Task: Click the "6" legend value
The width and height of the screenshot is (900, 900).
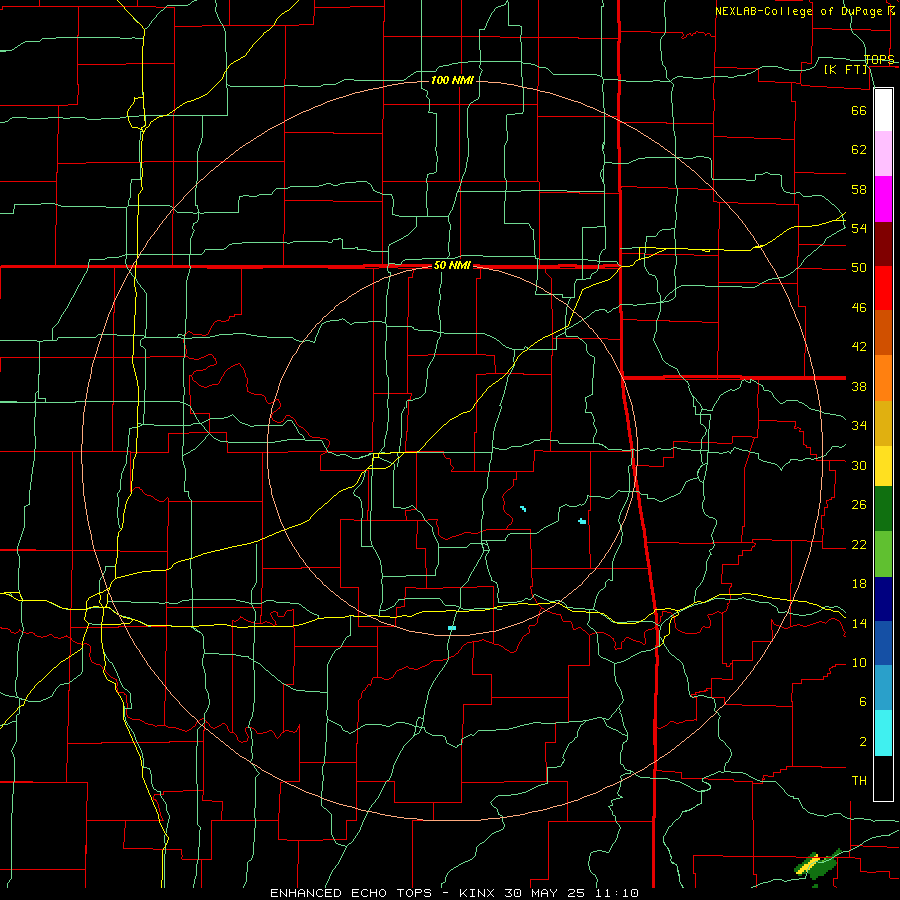Action: pyautogui.click(x=863, y=702)
